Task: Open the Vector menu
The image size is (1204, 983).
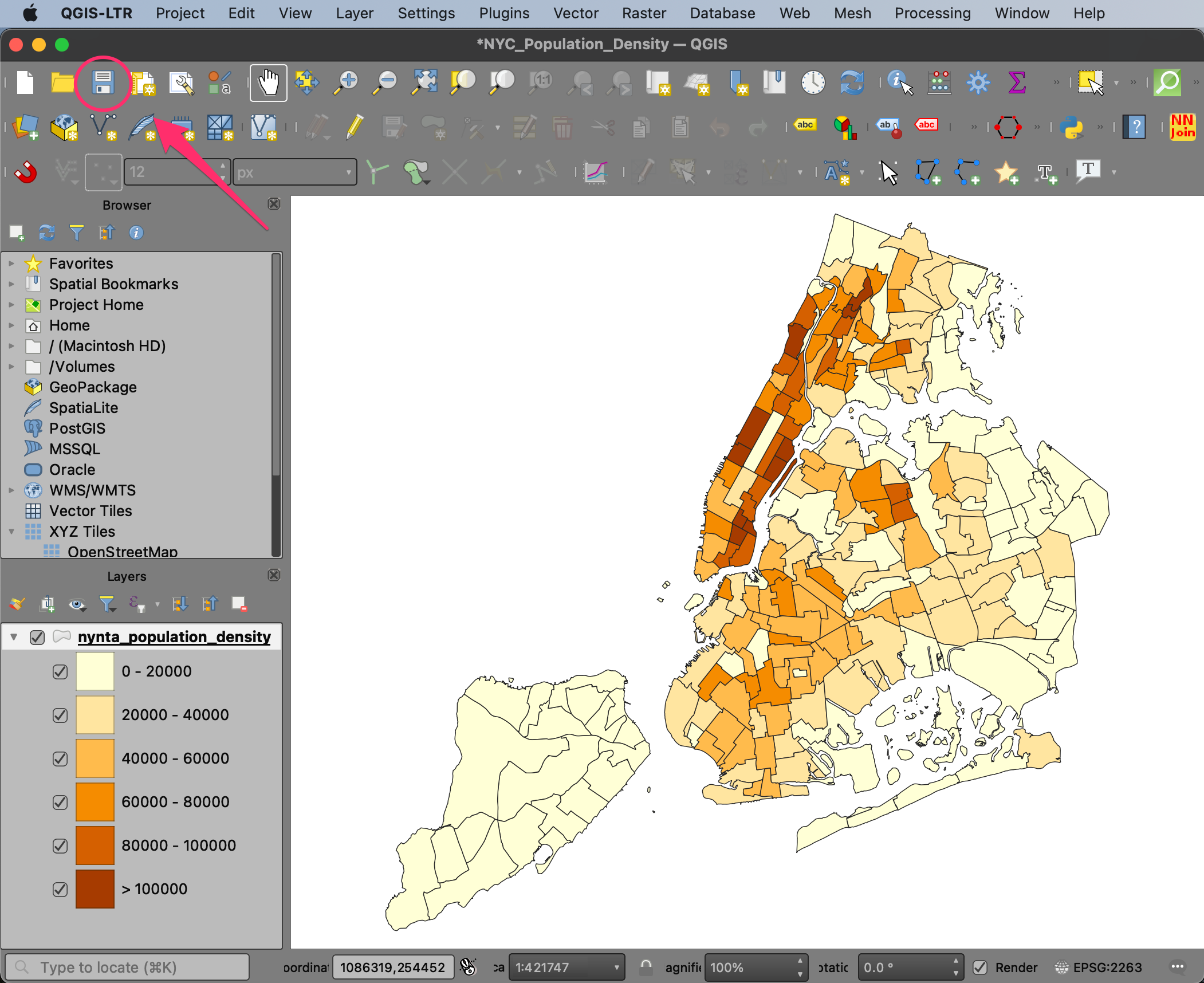Action: point(576,13)
